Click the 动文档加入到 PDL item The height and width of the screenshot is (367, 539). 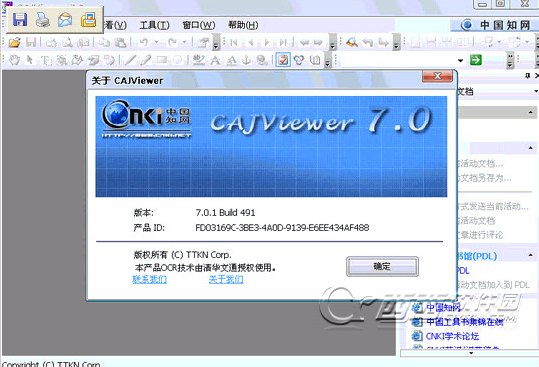pos(494,285)
